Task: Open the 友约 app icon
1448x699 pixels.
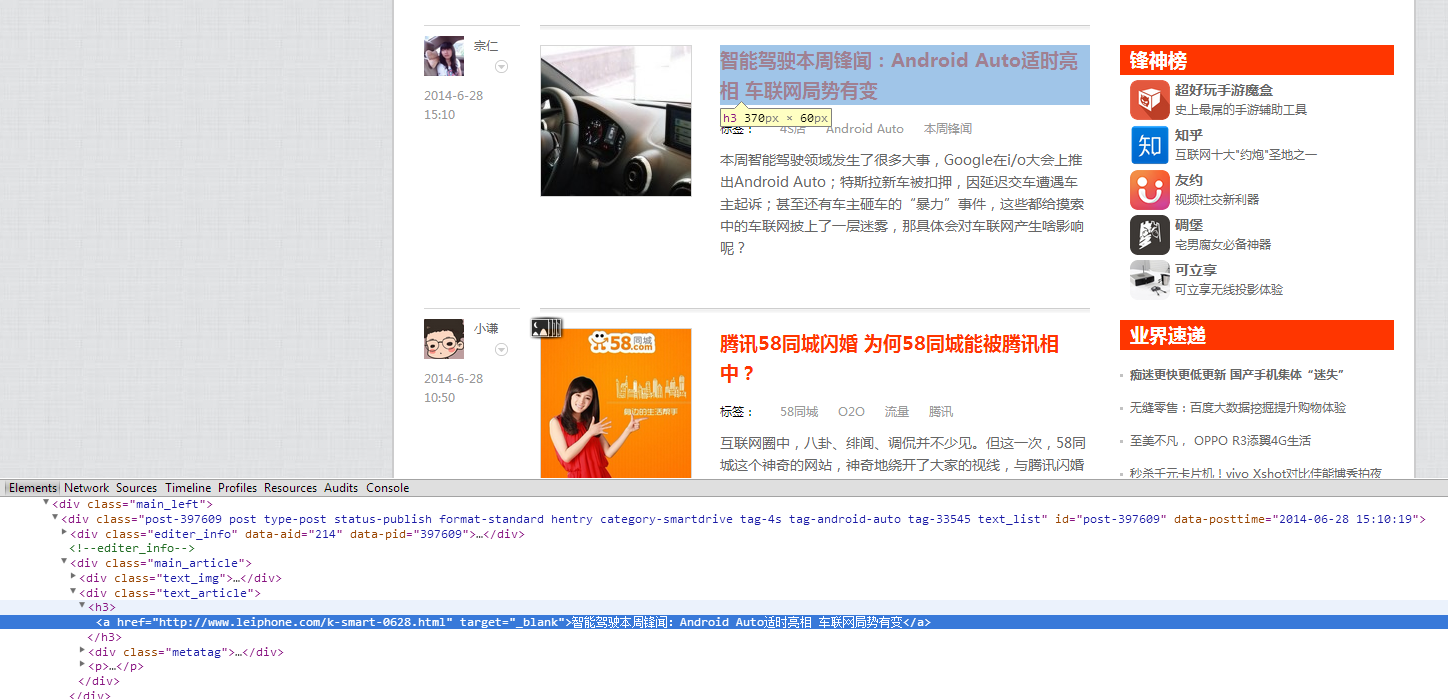Action: click(1149, 190)
